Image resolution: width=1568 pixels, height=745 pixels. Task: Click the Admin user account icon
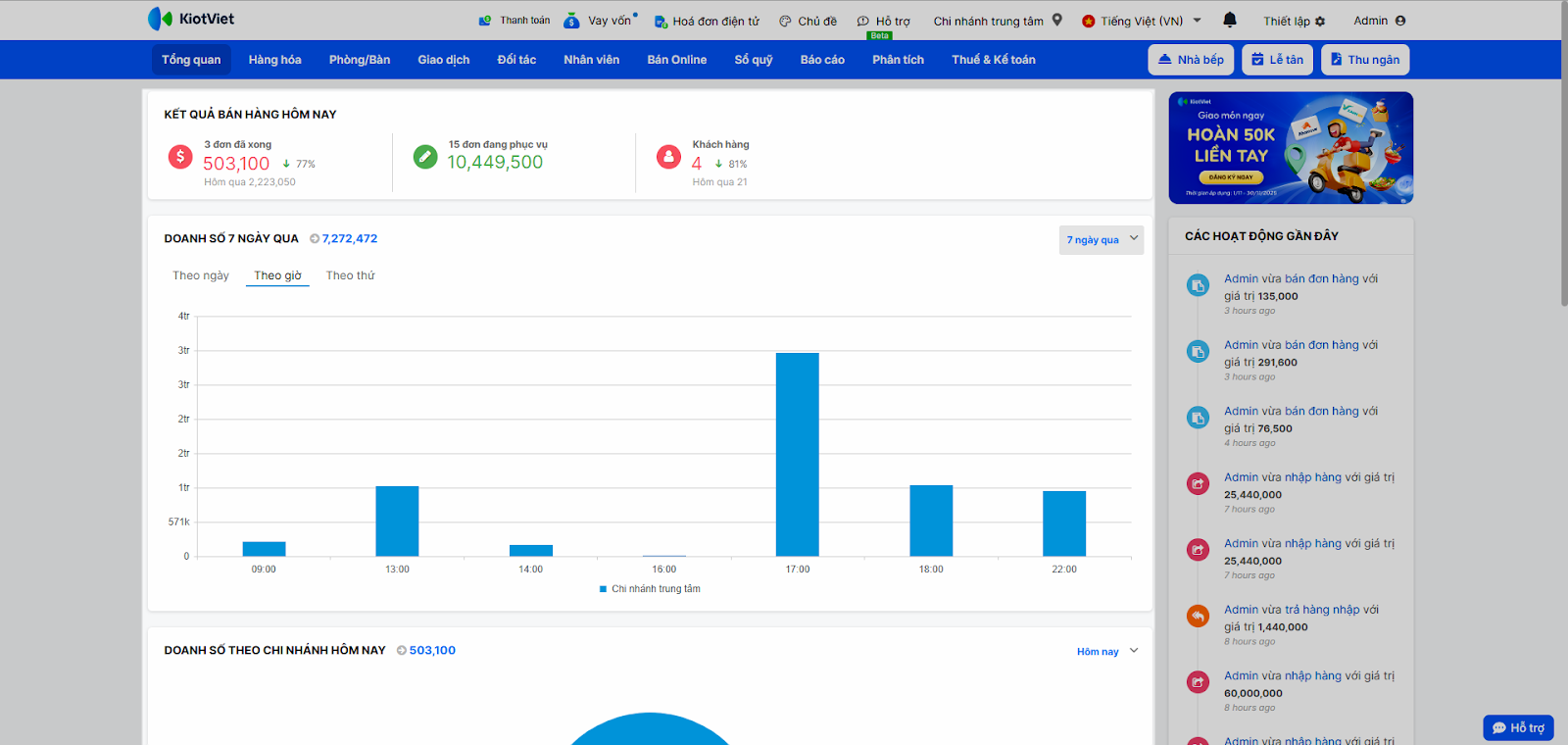point(1400,21)
